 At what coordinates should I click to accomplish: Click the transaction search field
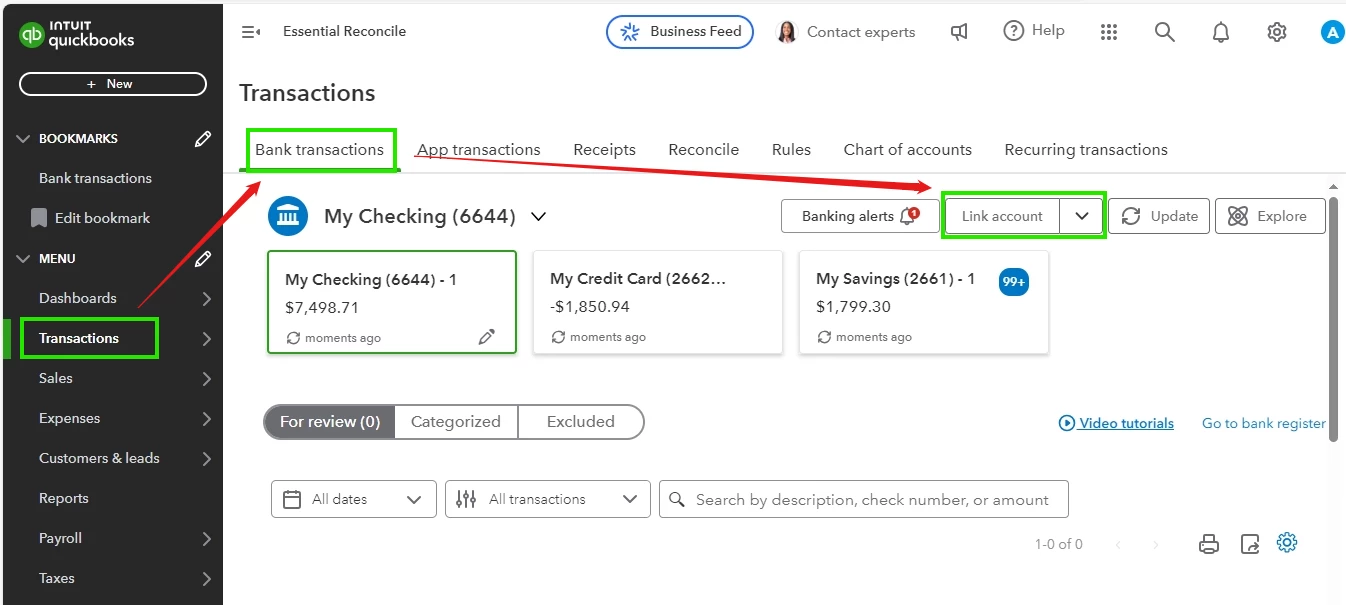click(864, 499)
